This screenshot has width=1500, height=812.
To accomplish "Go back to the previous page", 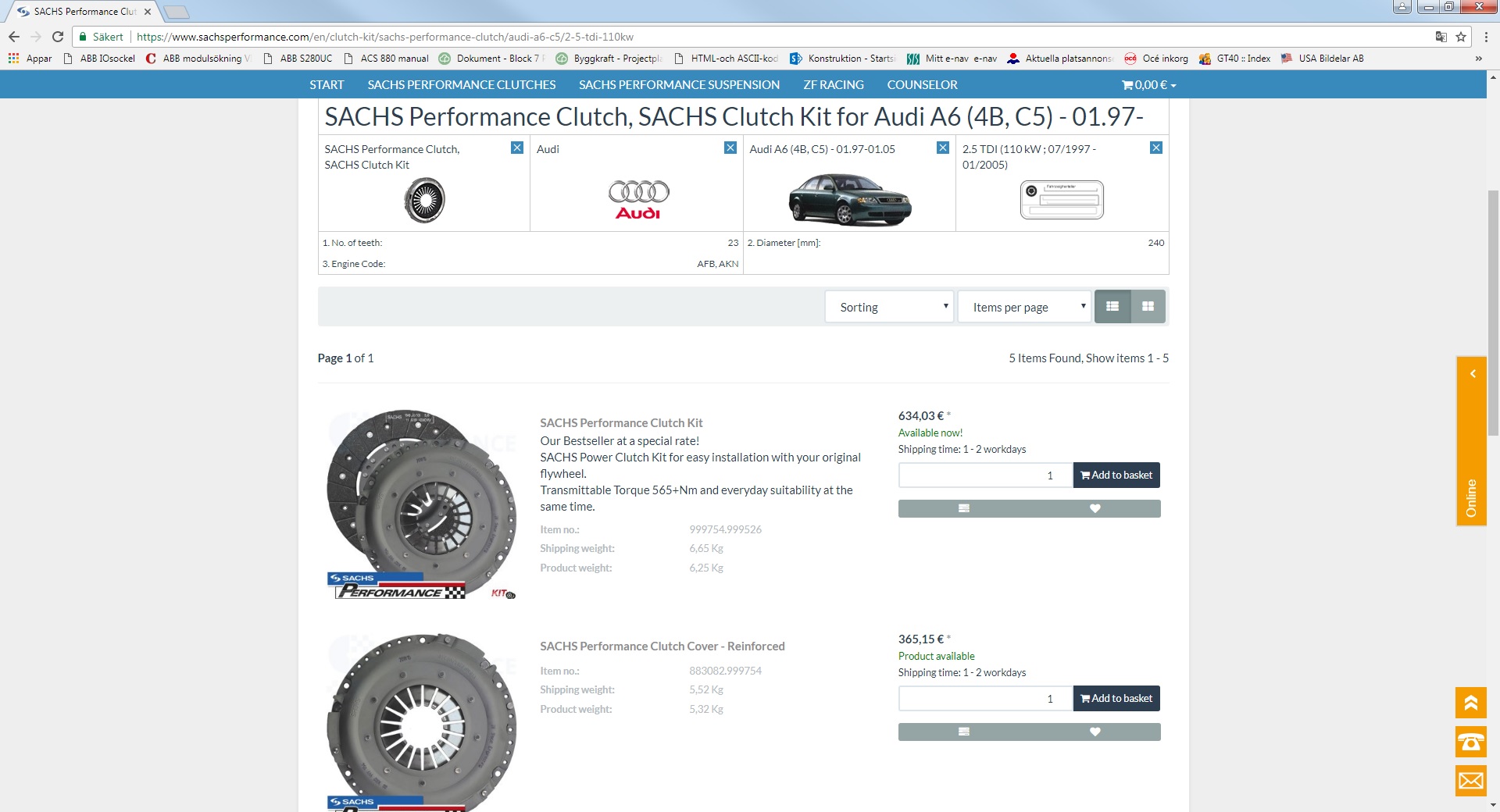I will click(x=14, y=37).
